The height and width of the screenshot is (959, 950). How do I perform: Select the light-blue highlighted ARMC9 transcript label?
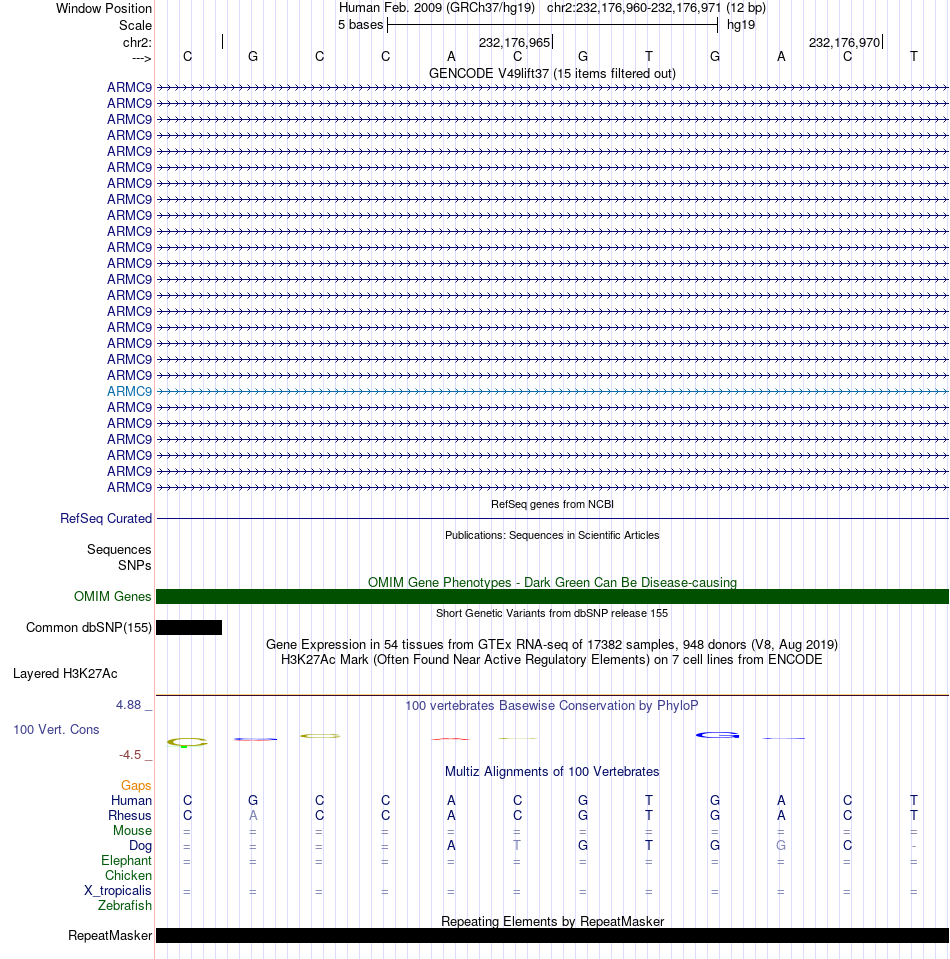pos(129,391)
